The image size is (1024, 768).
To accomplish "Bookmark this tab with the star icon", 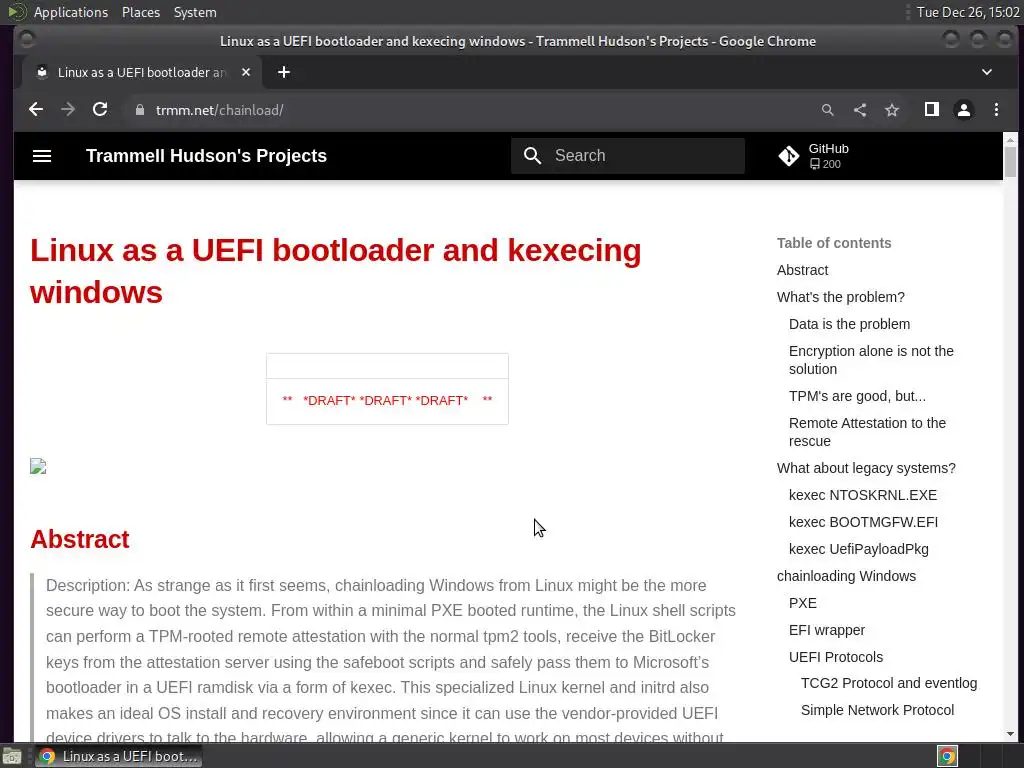I will pos(892,110).
